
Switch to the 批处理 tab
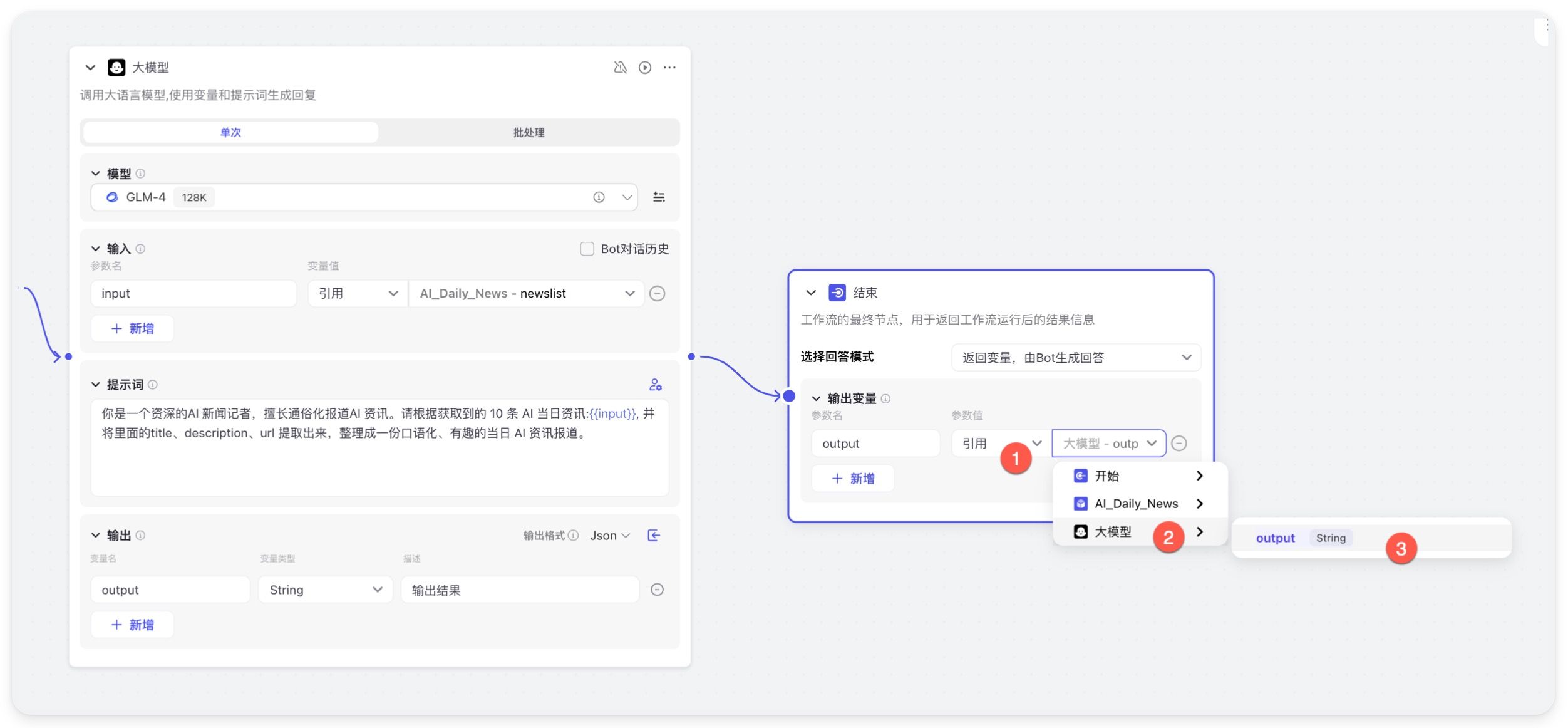[x=529, y=132]
